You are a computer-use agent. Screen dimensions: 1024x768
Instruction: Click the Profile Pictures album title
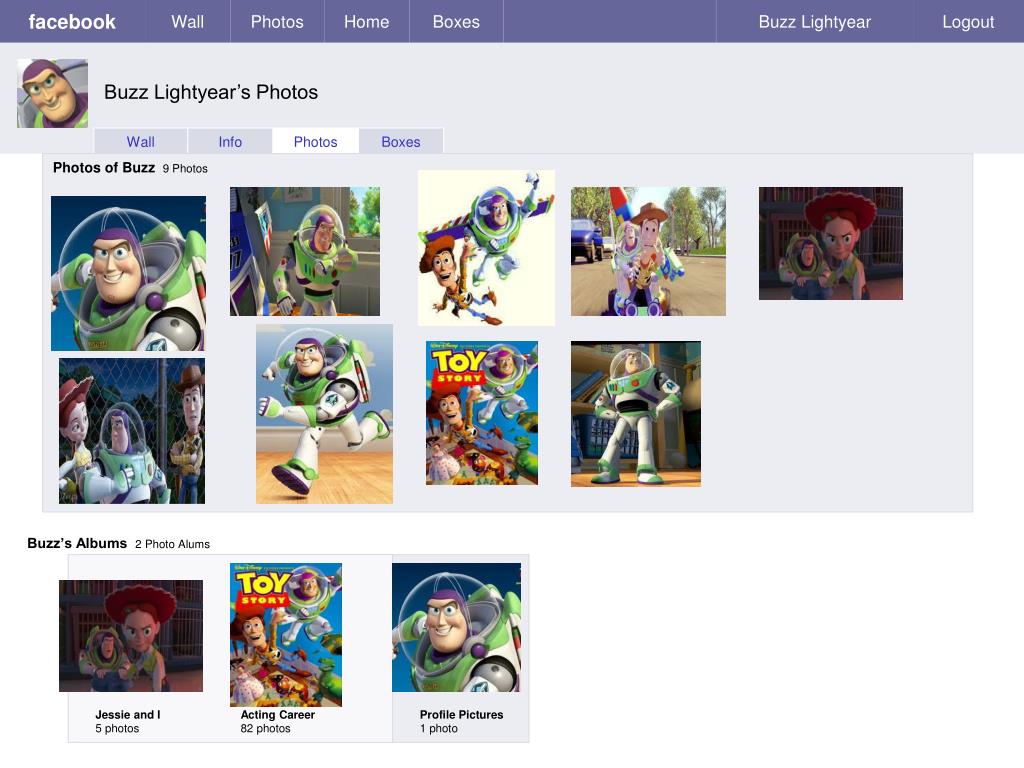click(461, 714)
